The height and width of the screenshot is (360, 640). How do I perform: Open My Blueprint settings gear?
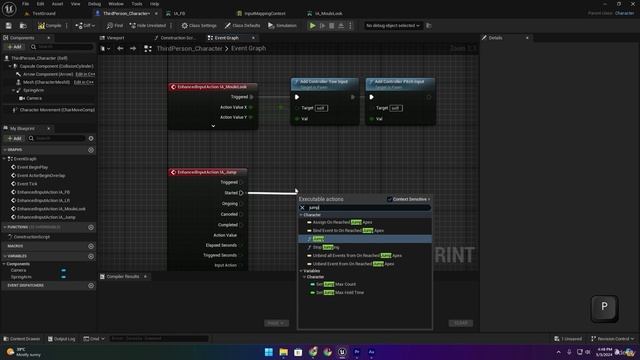[91, 138]
